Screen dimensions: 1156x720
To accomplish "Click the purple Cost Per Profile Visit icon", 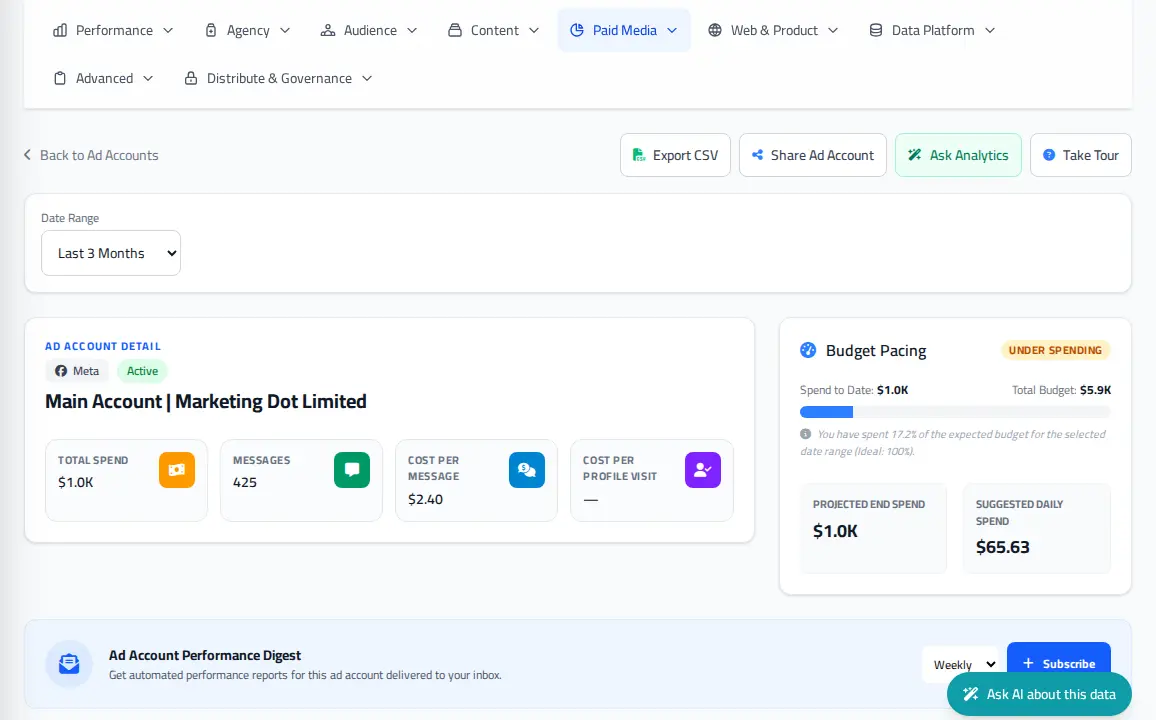I will (703, 470).
